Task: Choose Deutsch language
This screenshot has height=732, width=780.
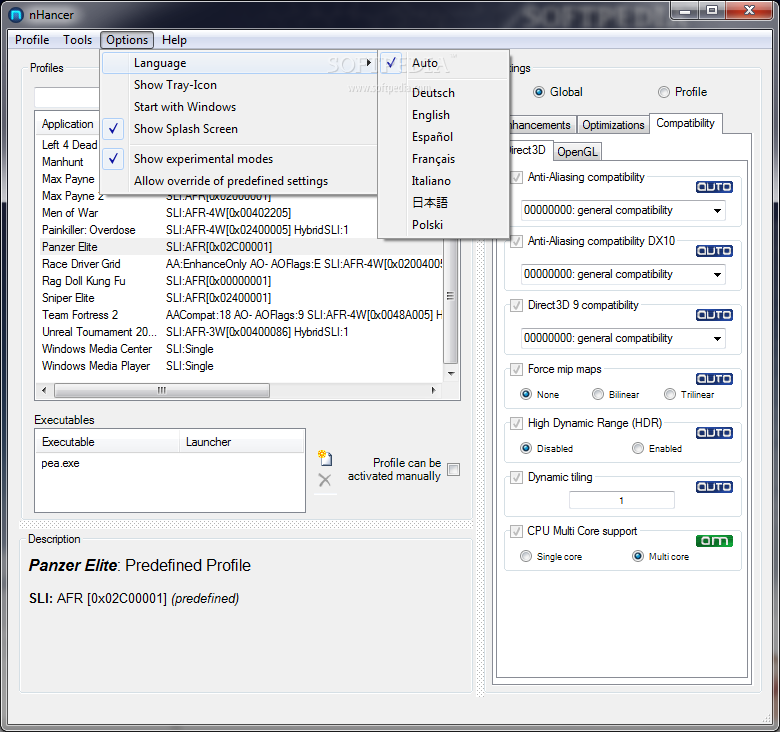Action: point(443,93)
